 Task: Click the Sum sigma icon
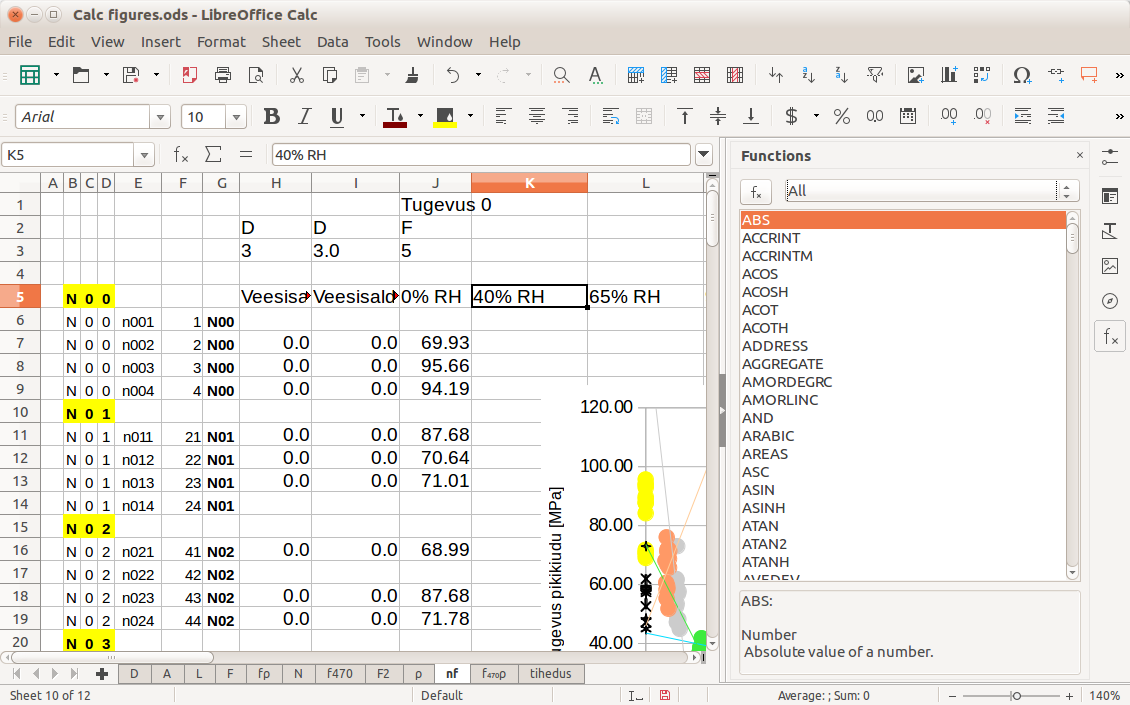(213, 155)
